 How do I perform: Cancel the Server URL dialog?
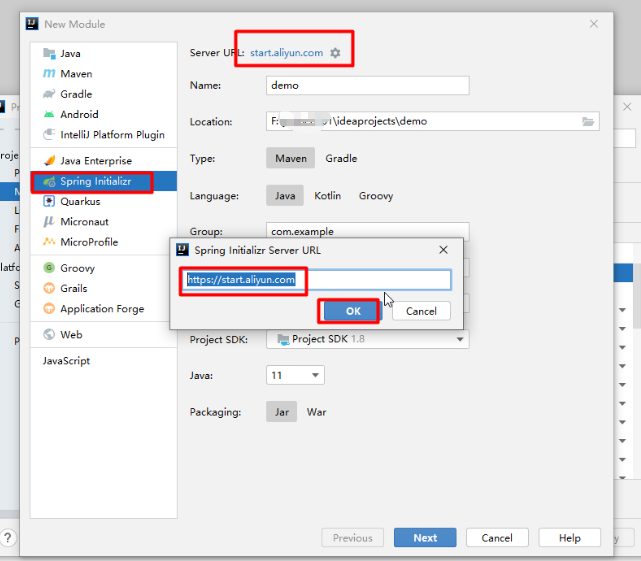tap(421, 311)
